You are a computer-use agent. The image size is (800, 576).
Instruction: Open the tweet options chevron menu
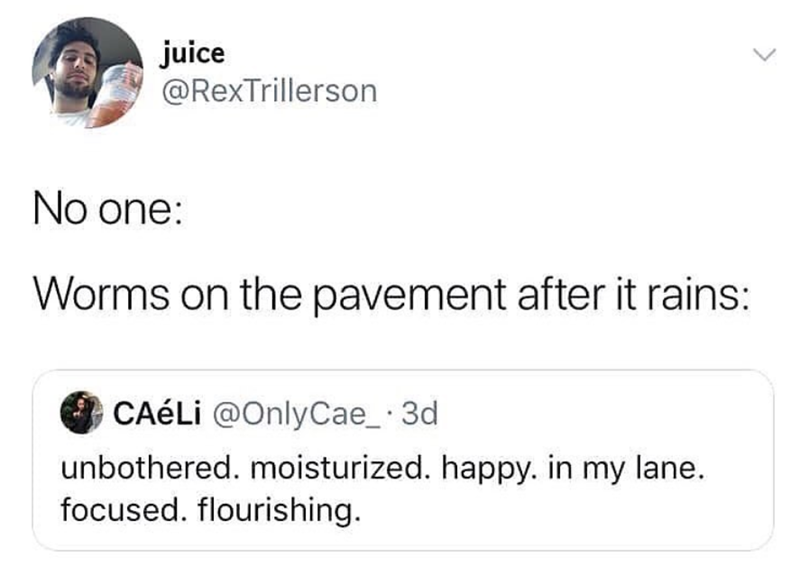(x=762, y=56)
